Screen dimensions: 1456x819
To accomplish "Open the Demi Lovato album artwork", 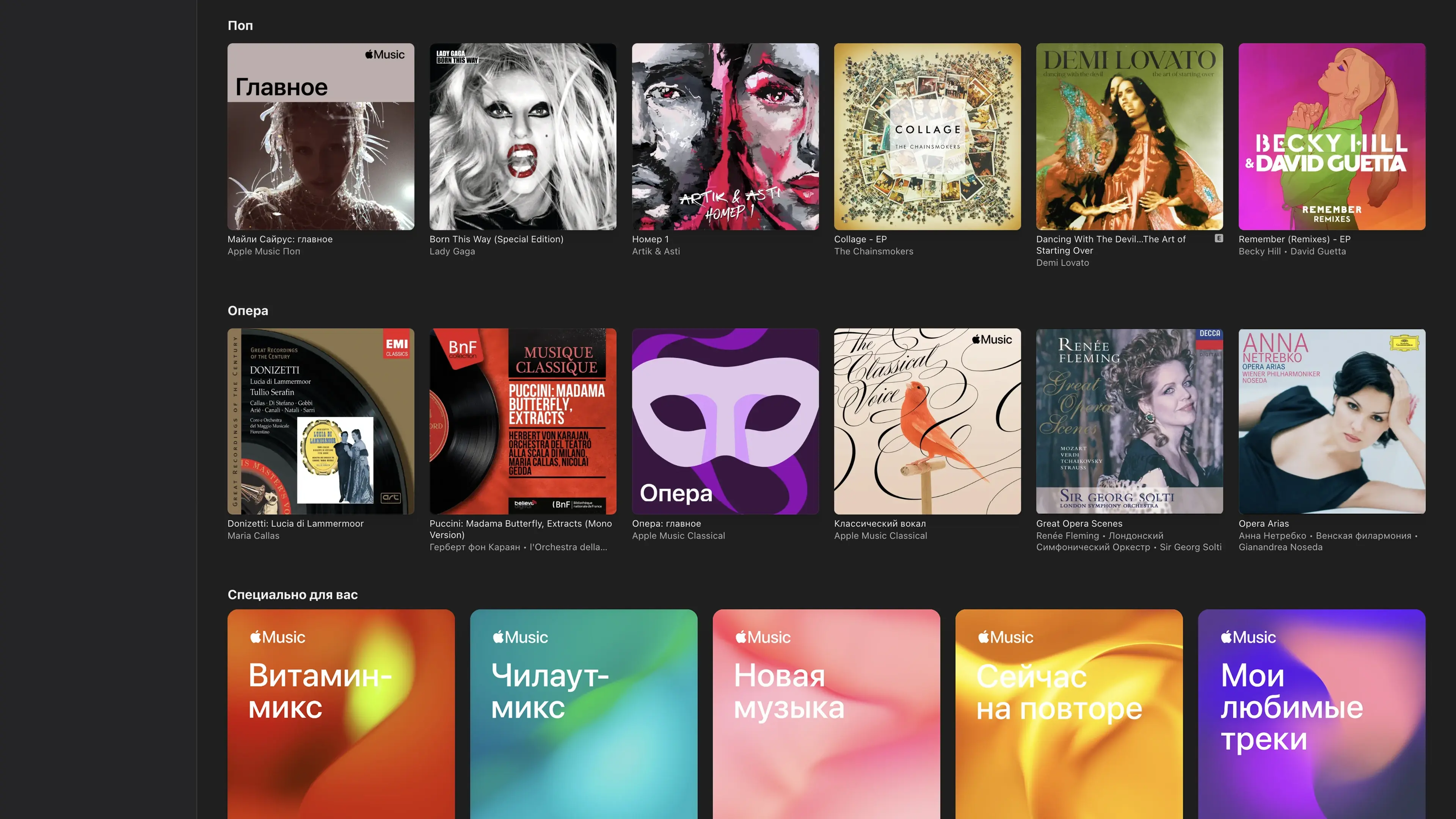I will (x=1129, y=136).
